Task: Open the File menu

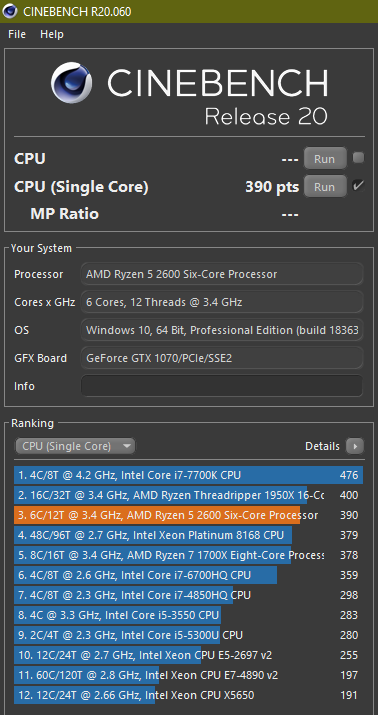Action: pyautogui.click(x=17, y=34)
